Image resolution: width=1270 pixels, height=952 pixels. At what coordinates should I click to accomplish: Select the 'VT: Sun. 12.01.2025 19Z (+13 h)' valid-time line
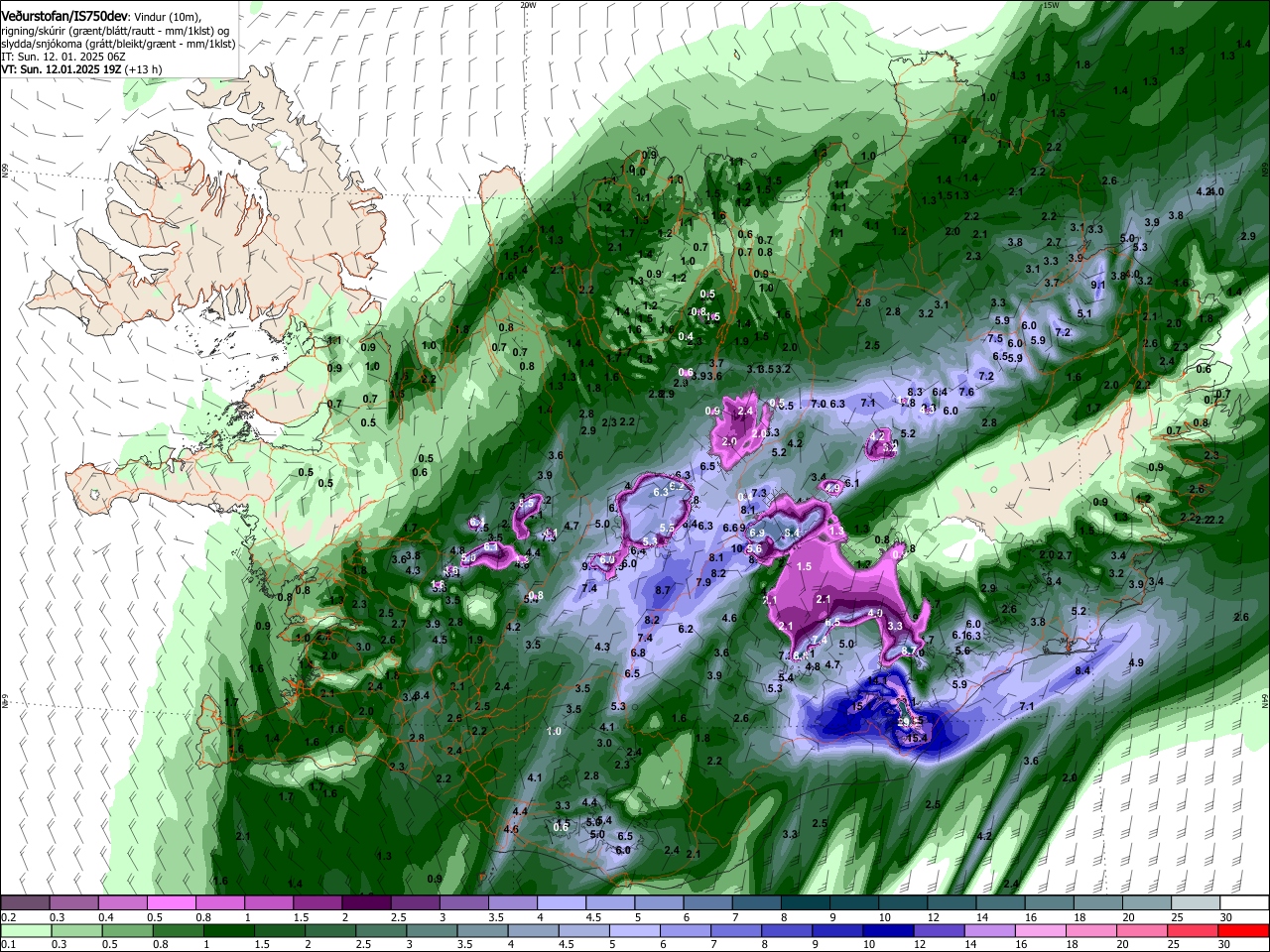[81, 69]
